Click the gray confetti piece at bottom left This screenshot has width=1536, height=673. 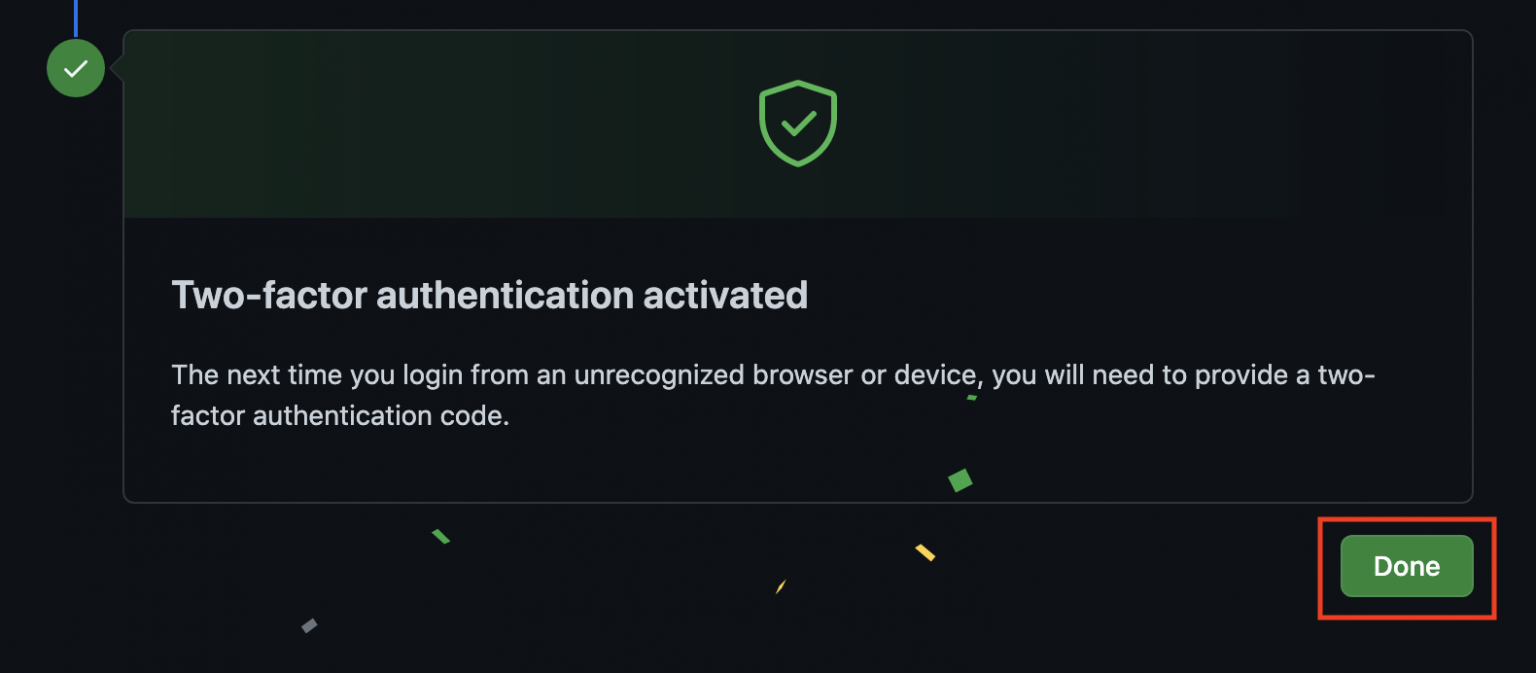coord(307,626)
